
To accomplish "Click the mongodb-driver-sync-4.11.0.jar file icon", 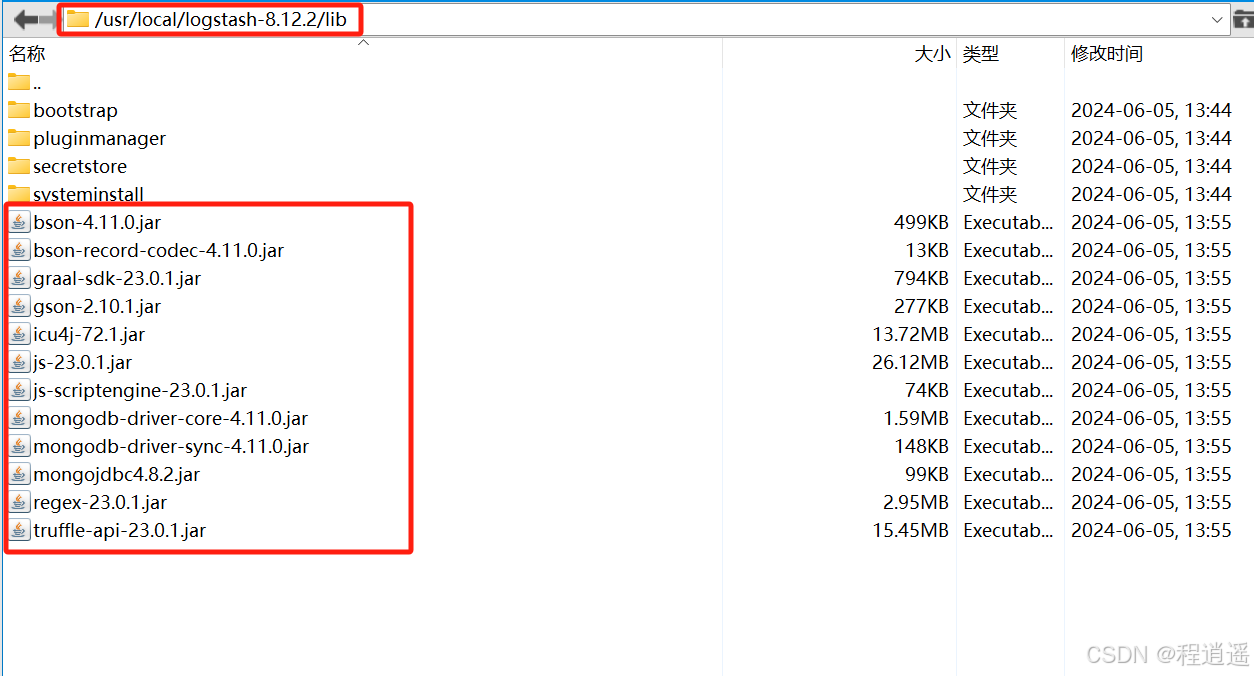I will [19, 446].
